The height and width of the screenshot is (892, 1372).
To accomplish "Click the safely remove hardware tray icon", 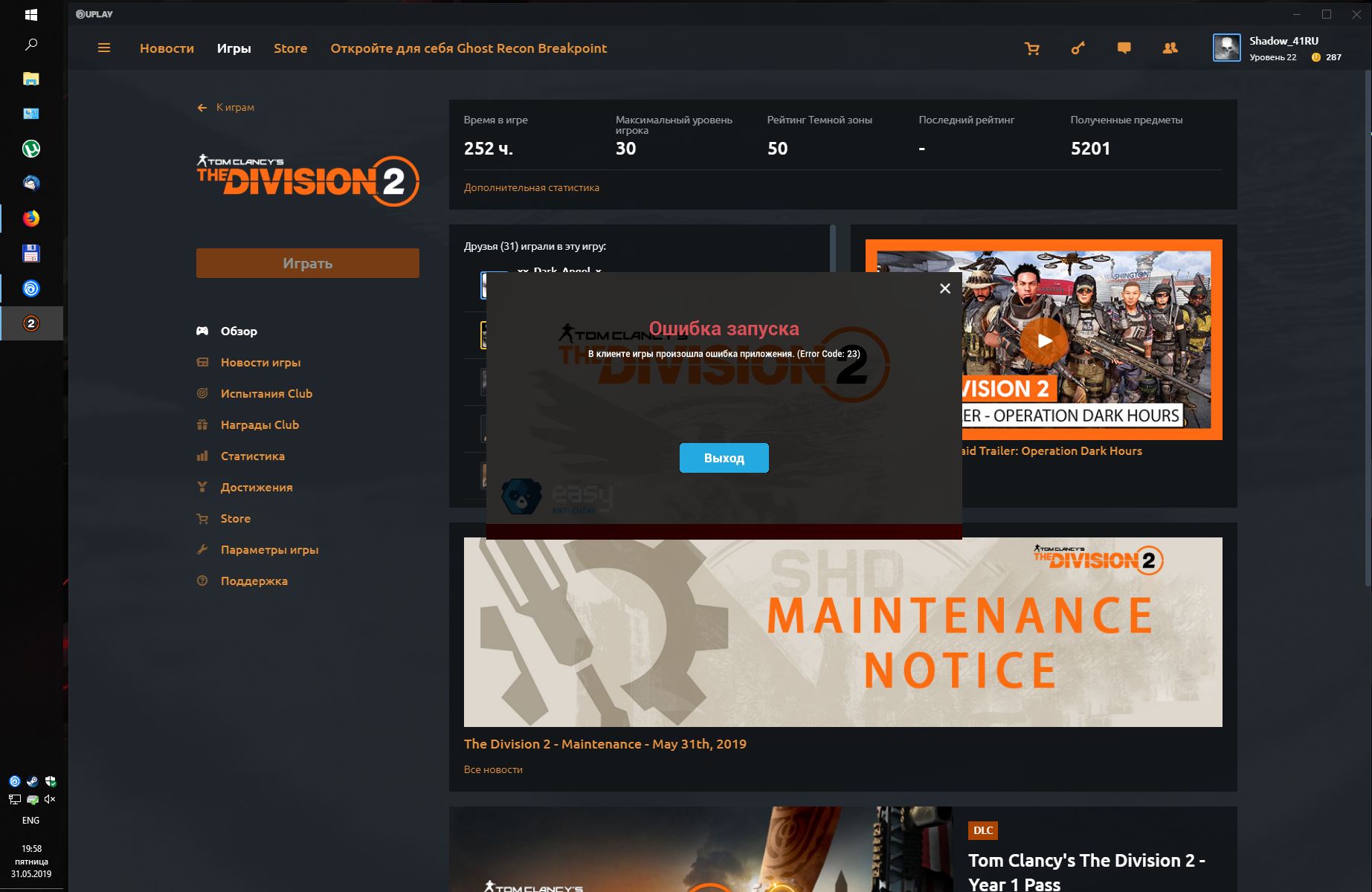I will [x=32, y=799].
